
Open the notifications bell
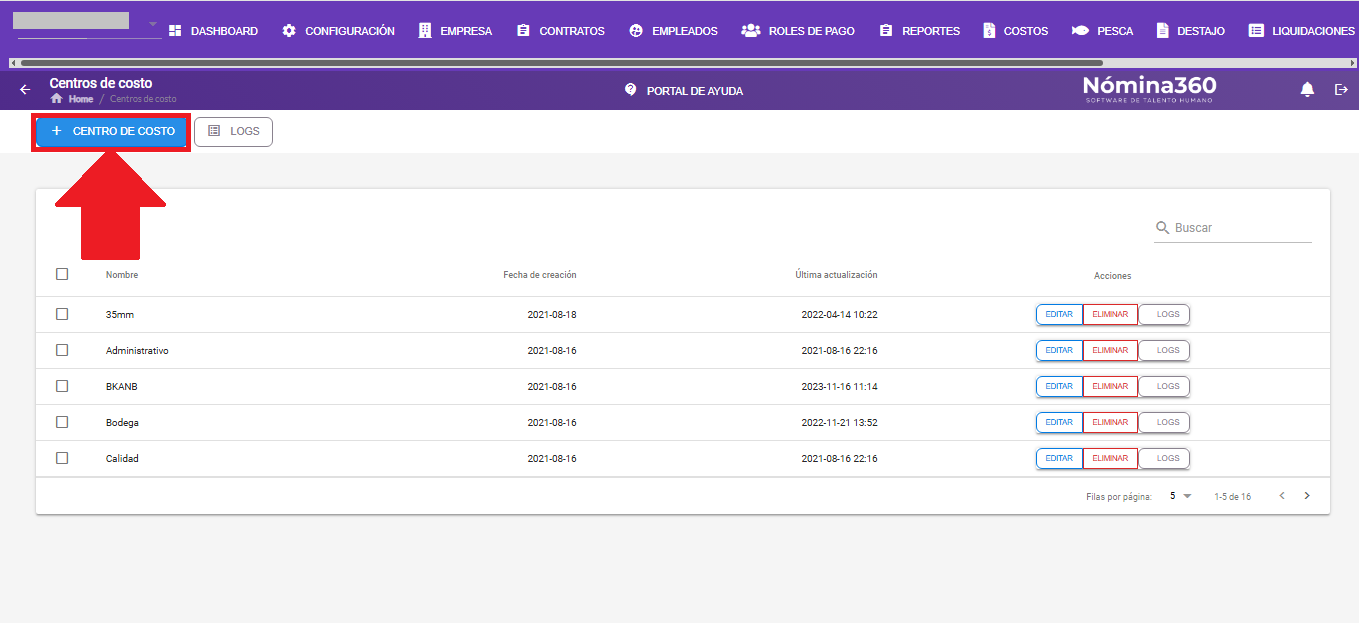[1307, 90]
